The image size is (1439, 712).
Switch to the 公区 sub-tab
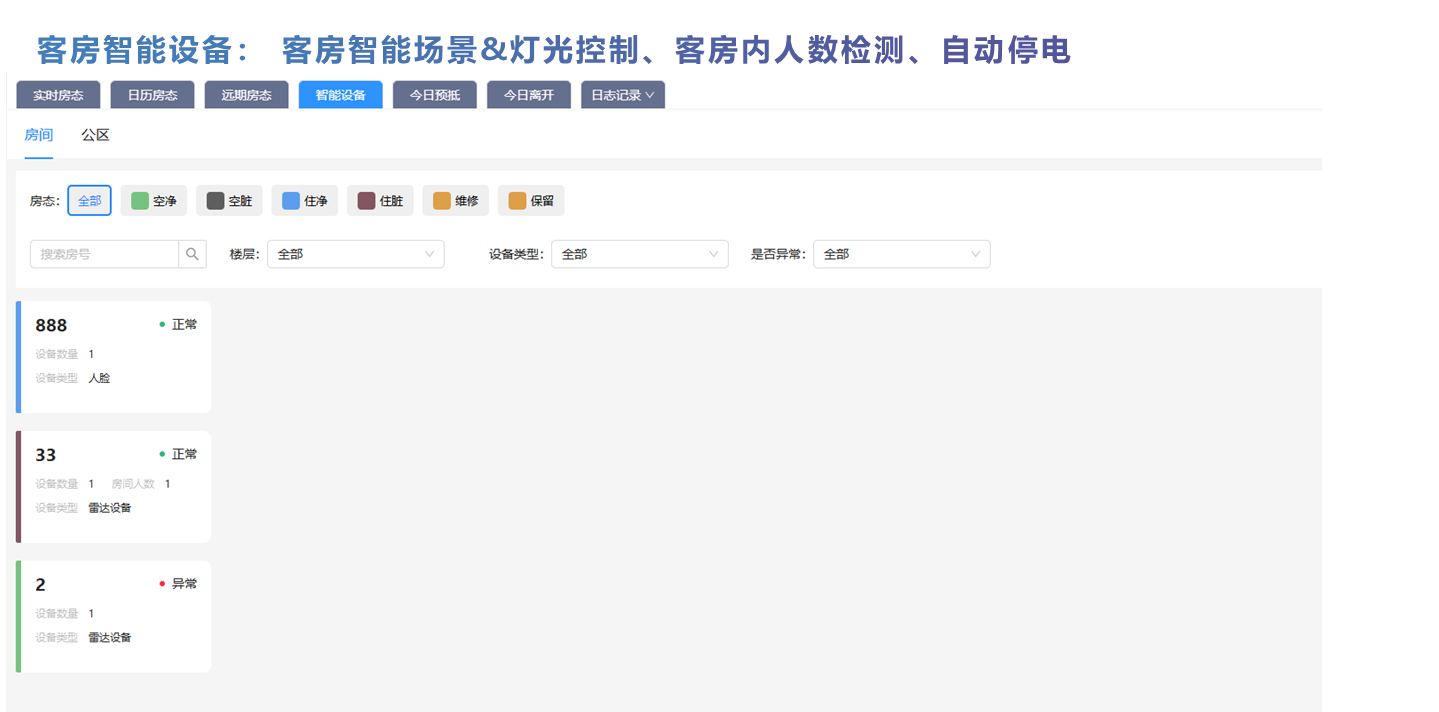95,135
